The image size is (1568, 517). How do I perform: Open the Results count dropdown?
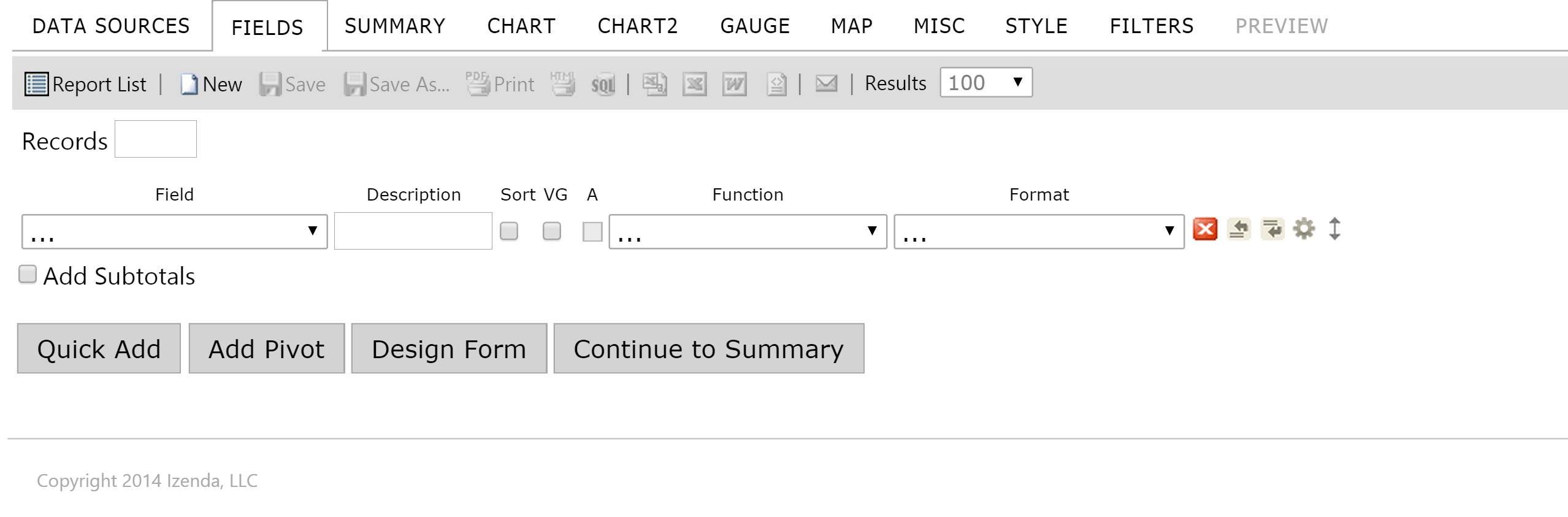(x=986, y=82)
